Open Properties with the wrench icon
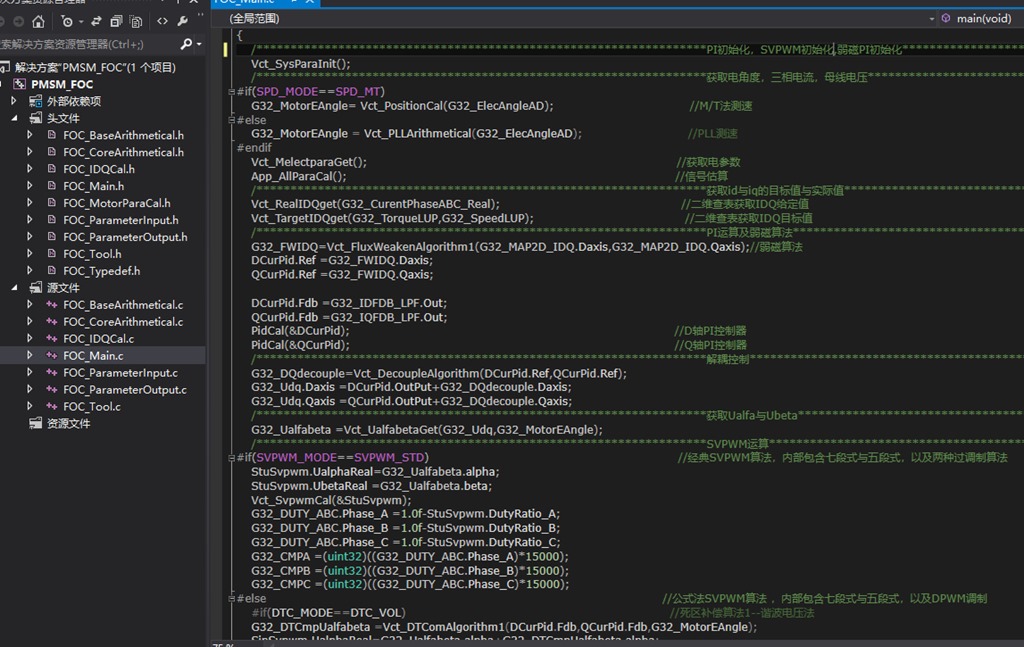1024x647 pixels. point(183,21)
